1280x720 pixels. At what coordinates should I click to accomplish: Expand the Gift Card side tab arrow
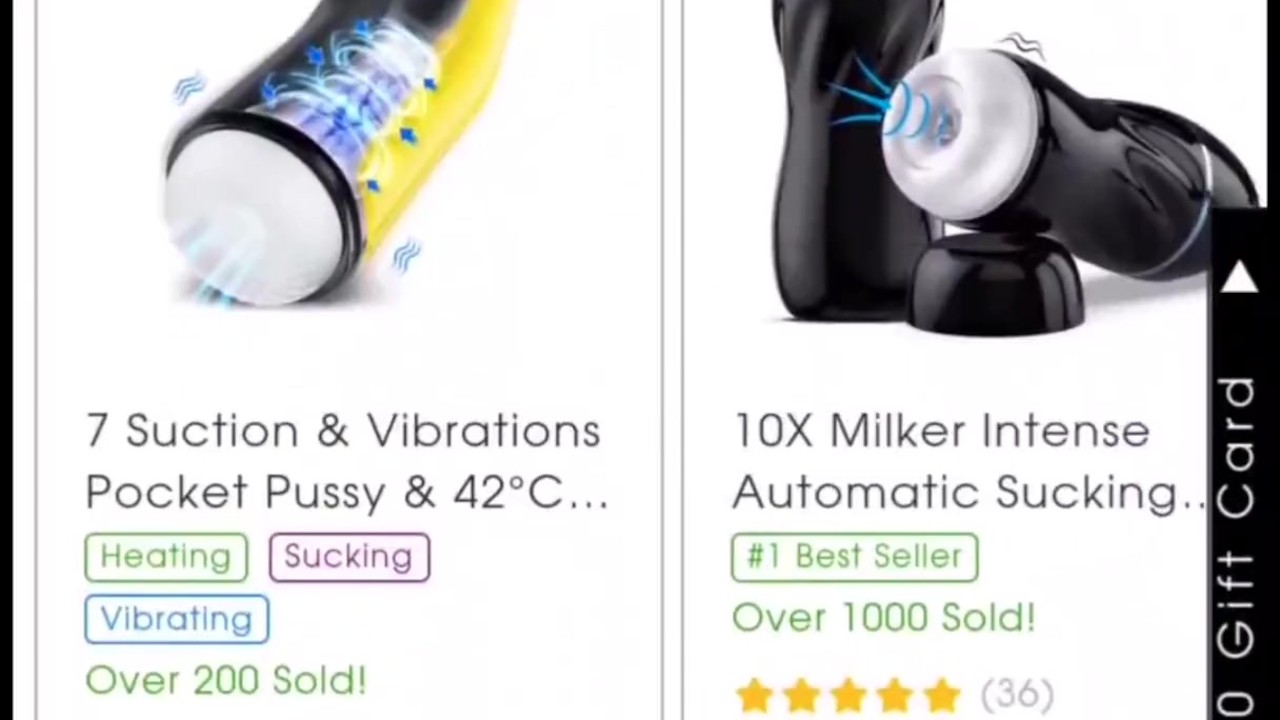(1239, 277)
